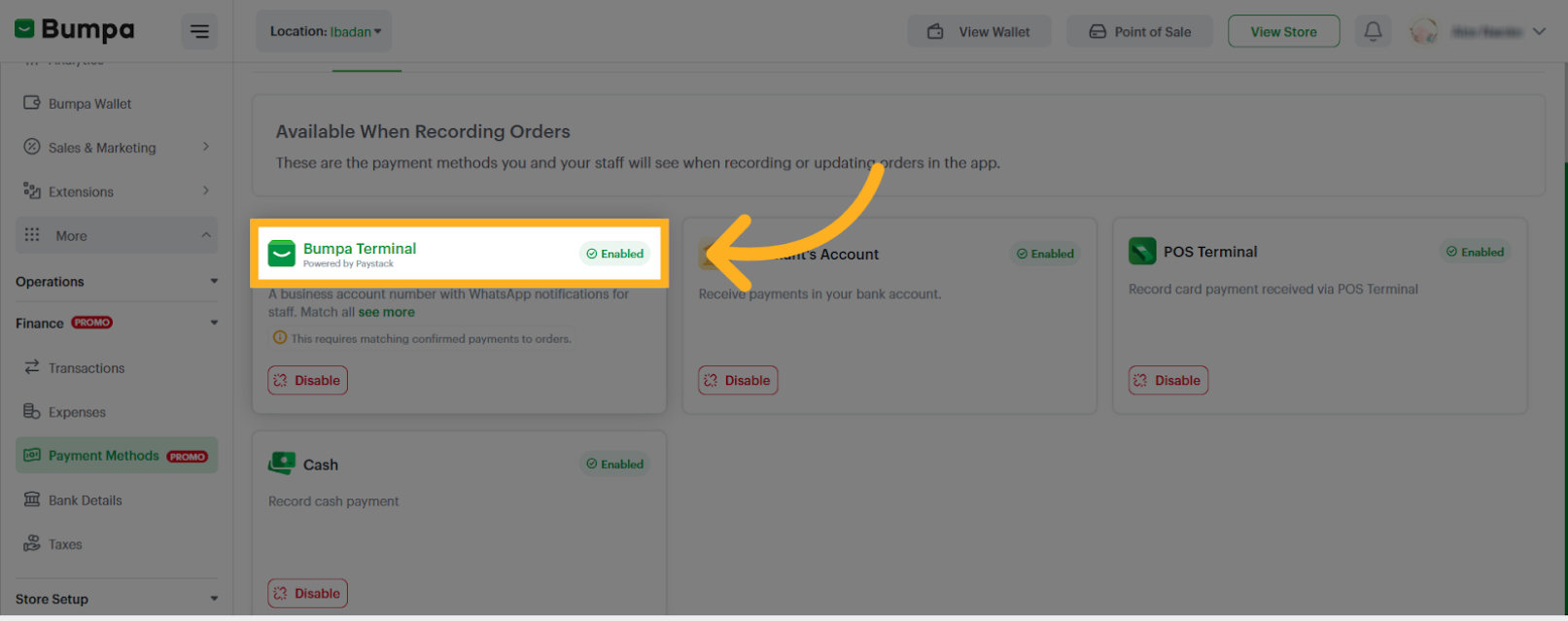The height and width of the screenshot is (621, 1568).
Task: Click the user profile avatar
Action: (1424, 32)
